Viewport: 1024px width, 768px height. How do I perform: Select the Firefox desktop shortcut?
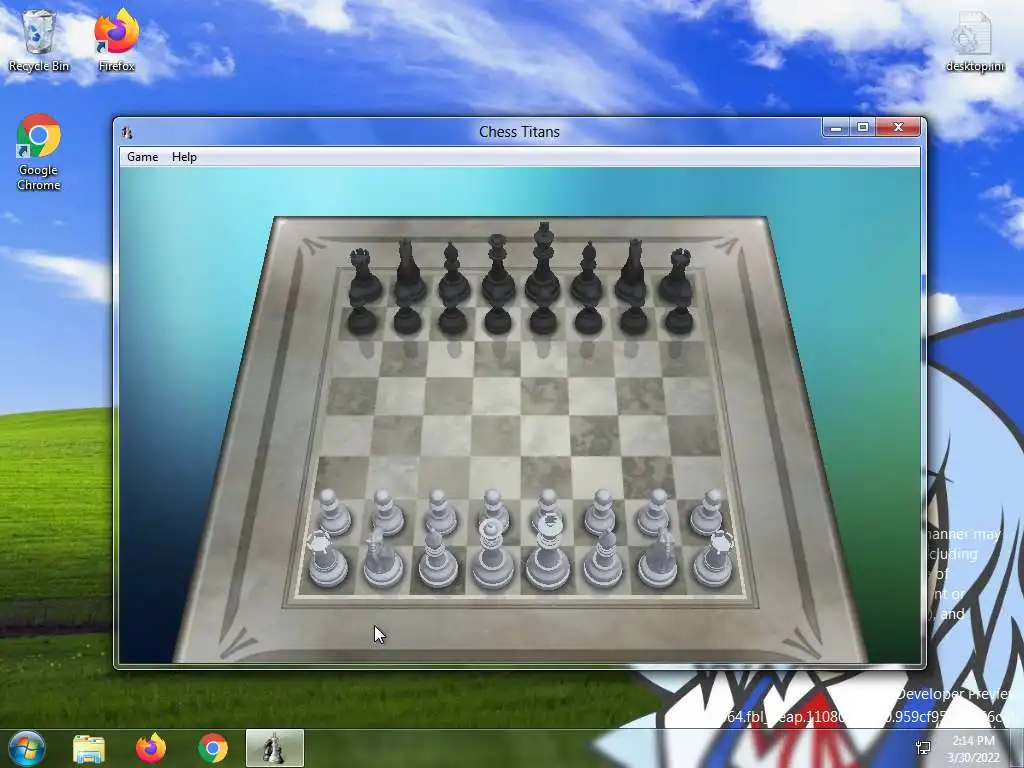[116, 41]
